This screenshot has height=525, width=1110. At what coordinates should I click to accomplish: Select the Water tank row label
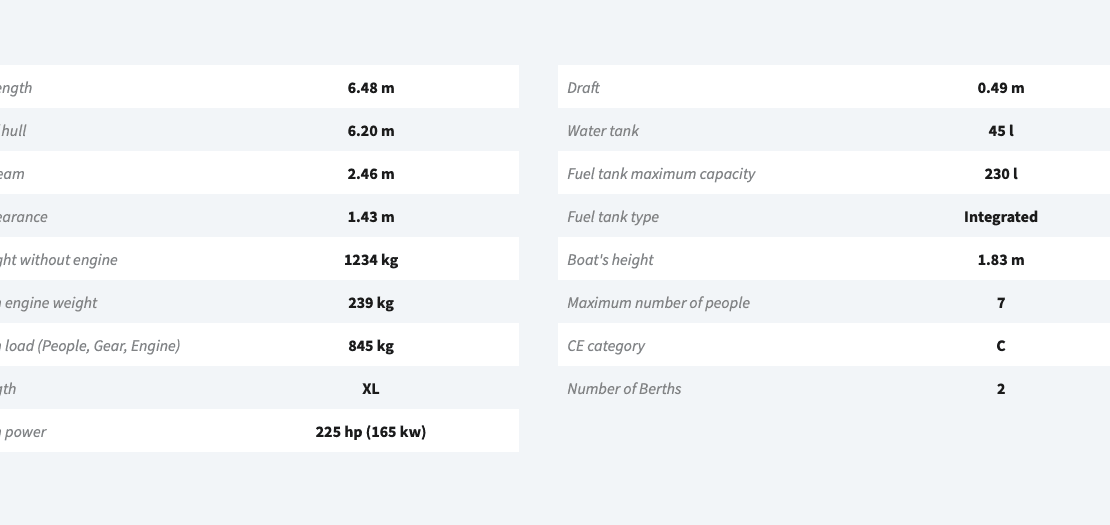[x=603, y=131]
